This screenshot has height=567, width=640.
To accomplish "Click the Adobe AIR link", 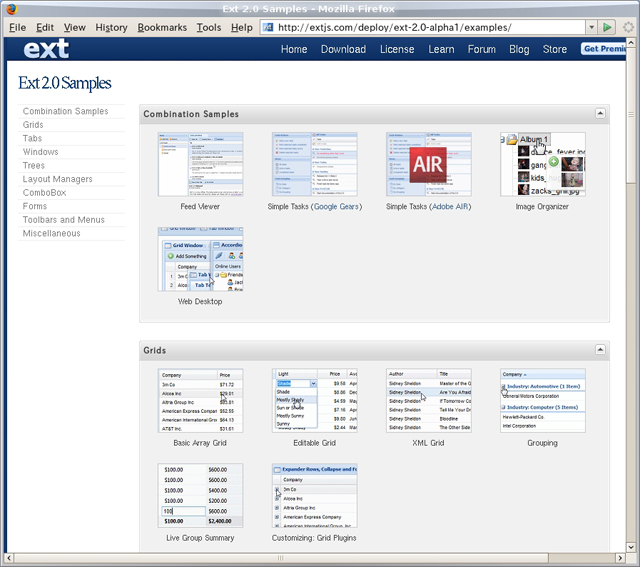I will click(450, 207).
